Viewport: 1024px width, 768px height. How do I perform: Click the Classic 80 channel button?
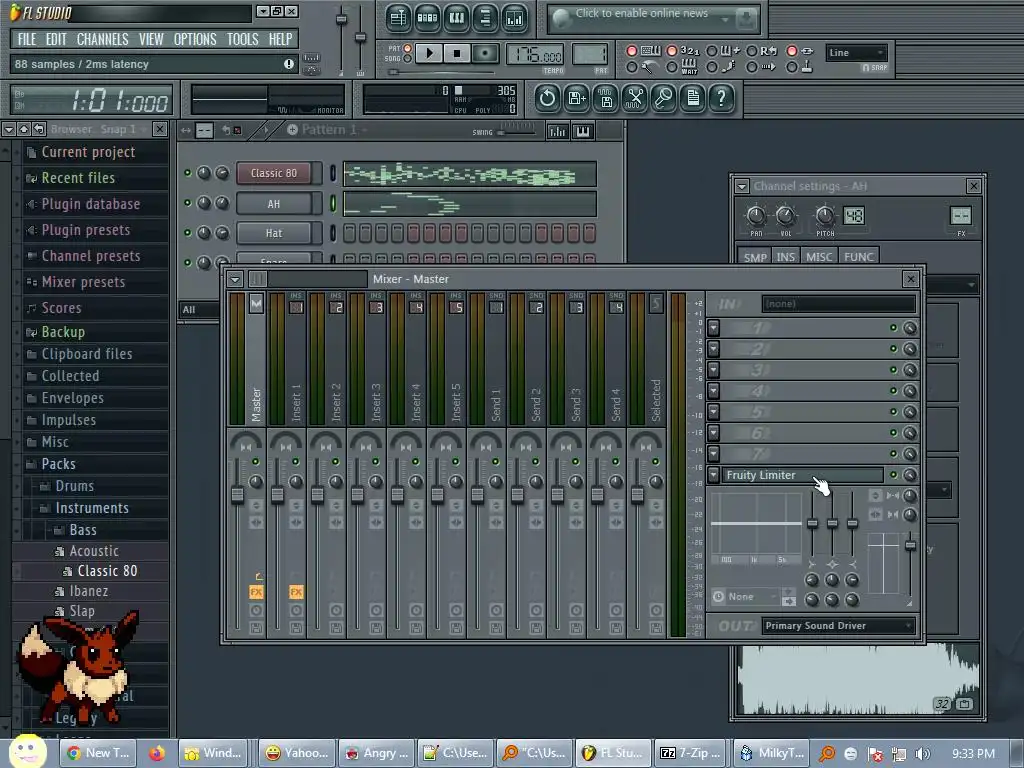274,173
